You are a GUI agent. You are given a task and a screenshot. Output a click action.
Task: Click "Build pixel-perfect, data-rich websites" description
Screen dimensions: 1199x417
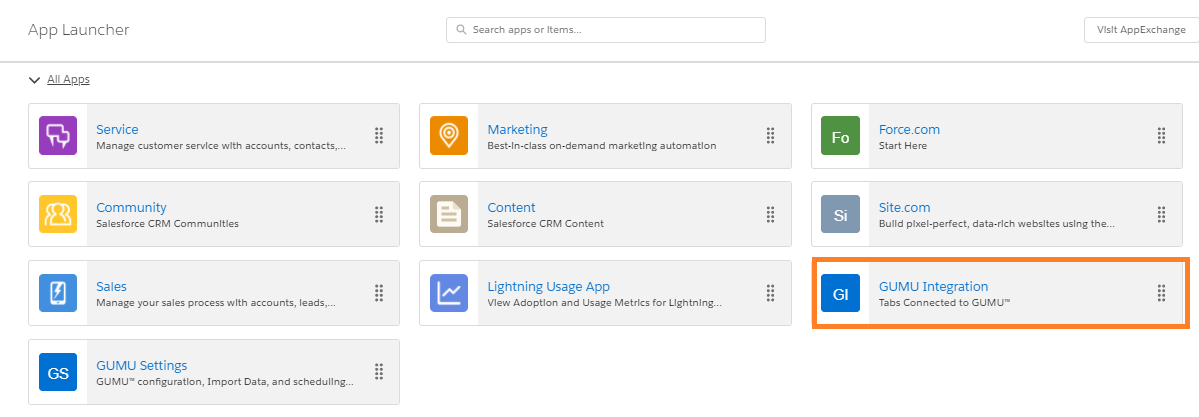click(x=996, y=223)
